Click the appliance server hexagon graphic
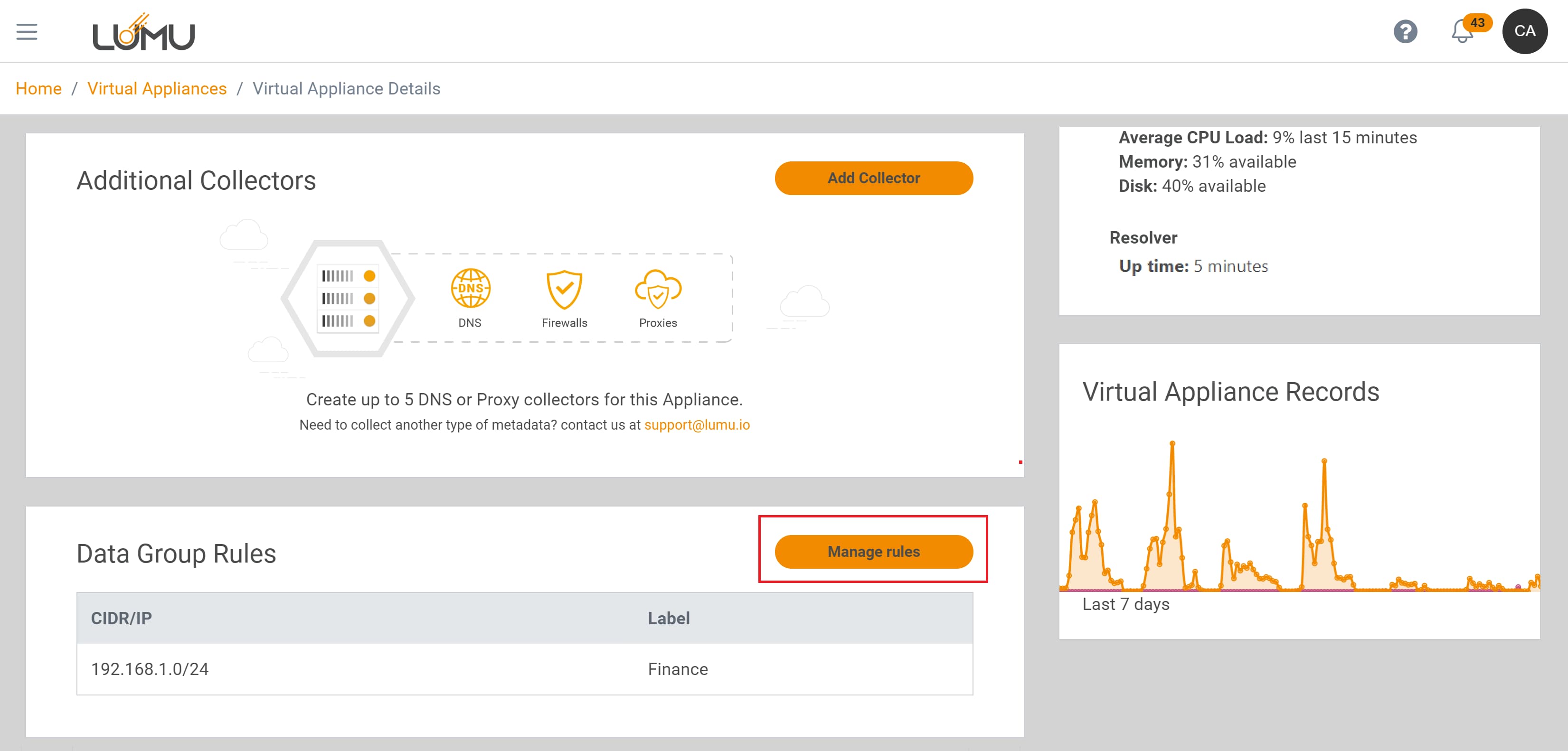The height and width of the screenshot is (751, 1568). 347,298
